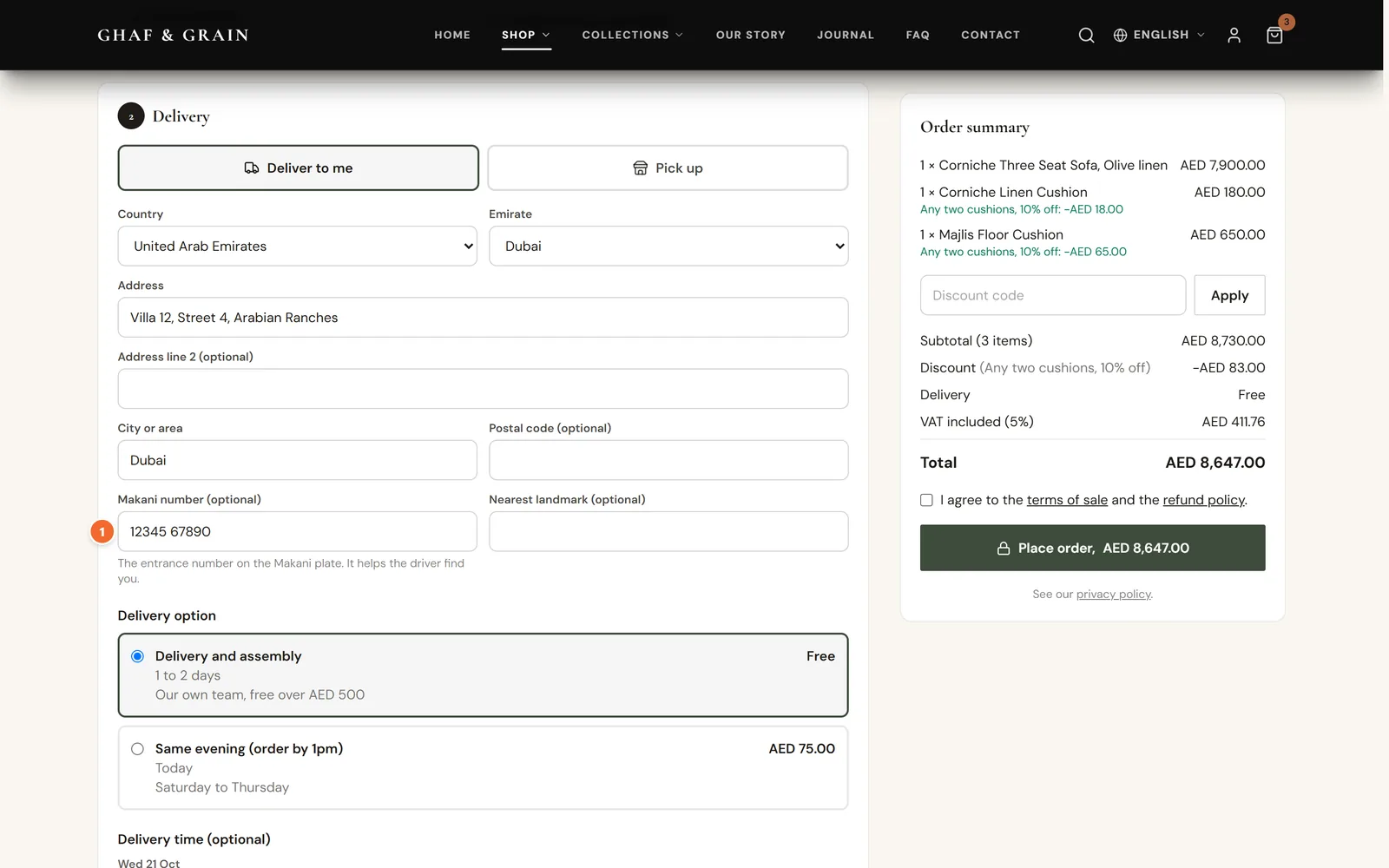Choose the Deliver to me option
The width and height of the screenshot is (1389, 868).
click(298, 168)
